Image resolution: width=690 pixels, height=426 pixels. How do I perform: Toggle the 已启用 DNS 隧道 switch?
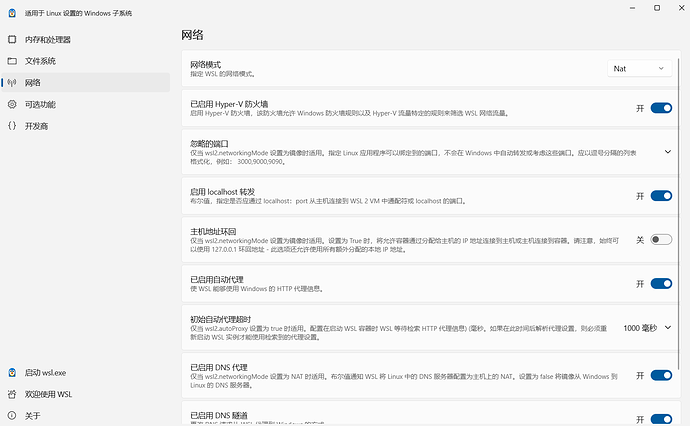click(661, 419)
